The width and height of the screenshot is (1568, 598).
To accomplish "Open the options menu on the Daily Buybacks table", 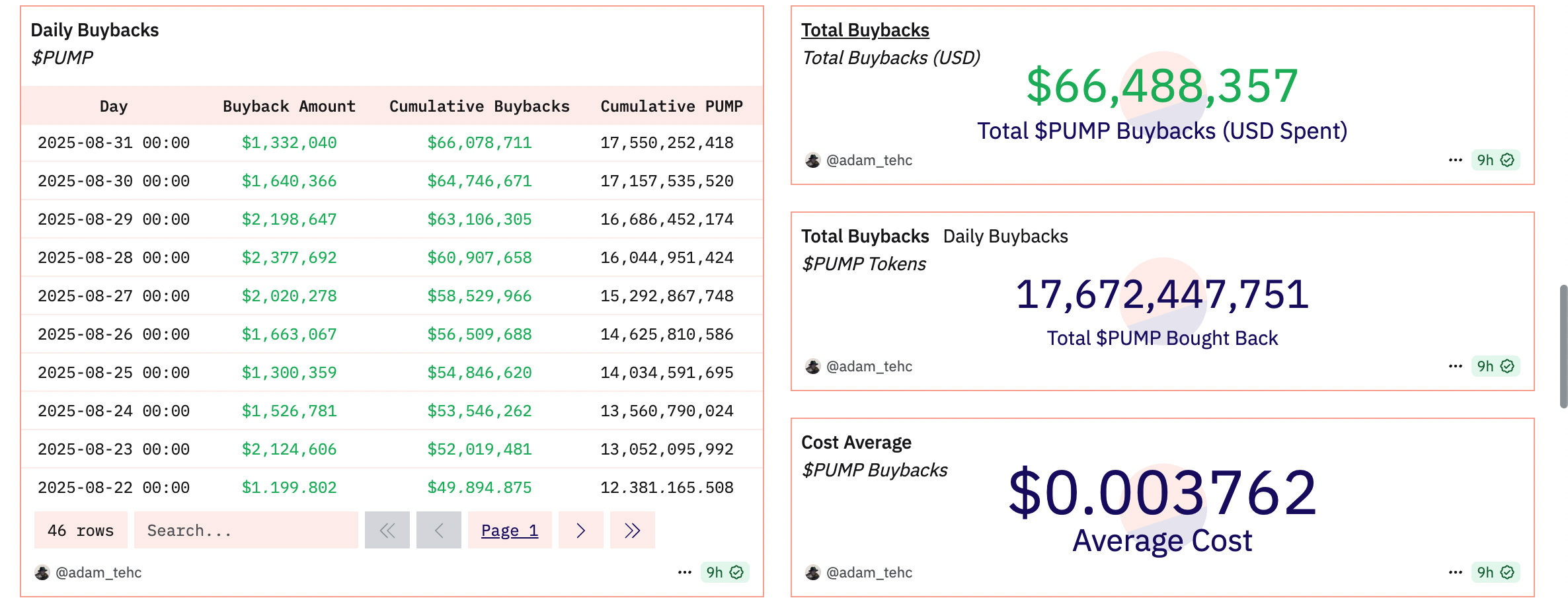I will pos(684,572).
